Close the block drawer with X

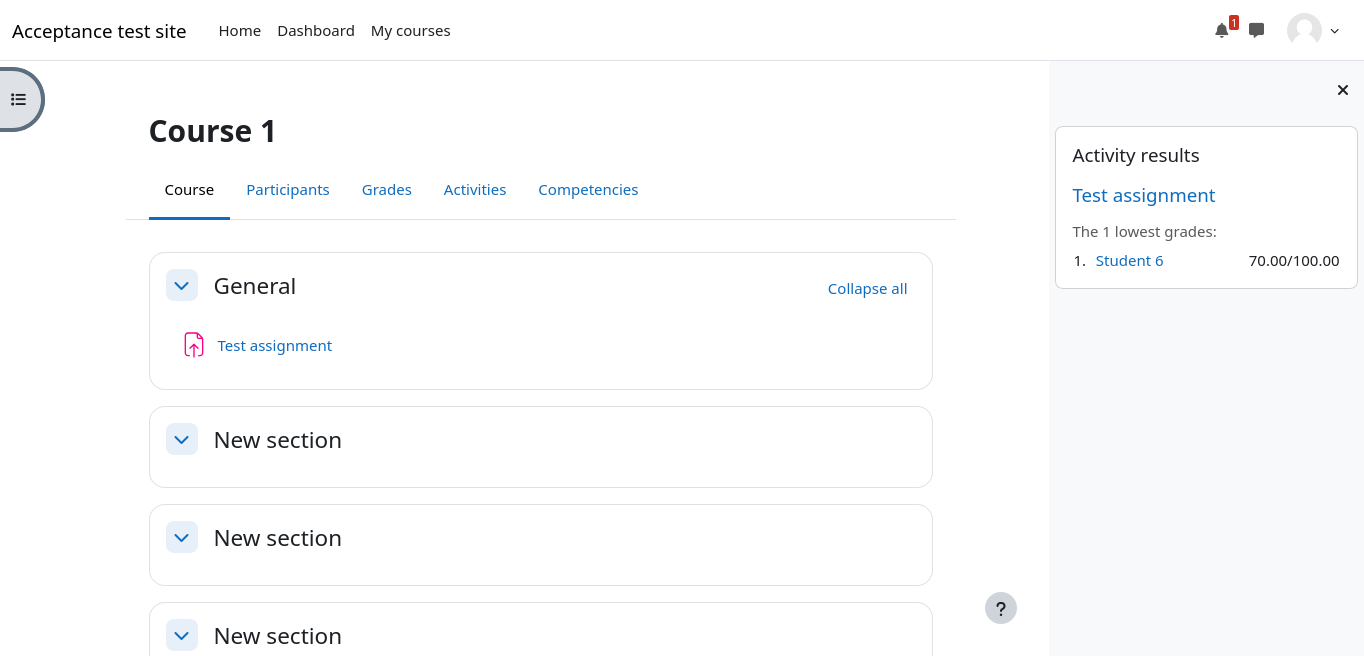[1343, 90]
